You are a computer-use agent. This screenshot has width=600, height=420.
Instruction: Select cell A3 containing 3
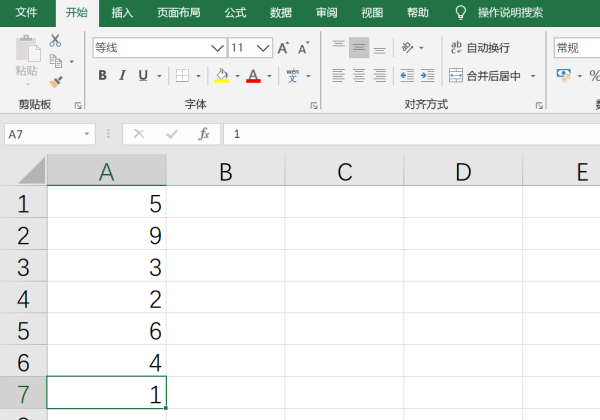coord(107,266)
